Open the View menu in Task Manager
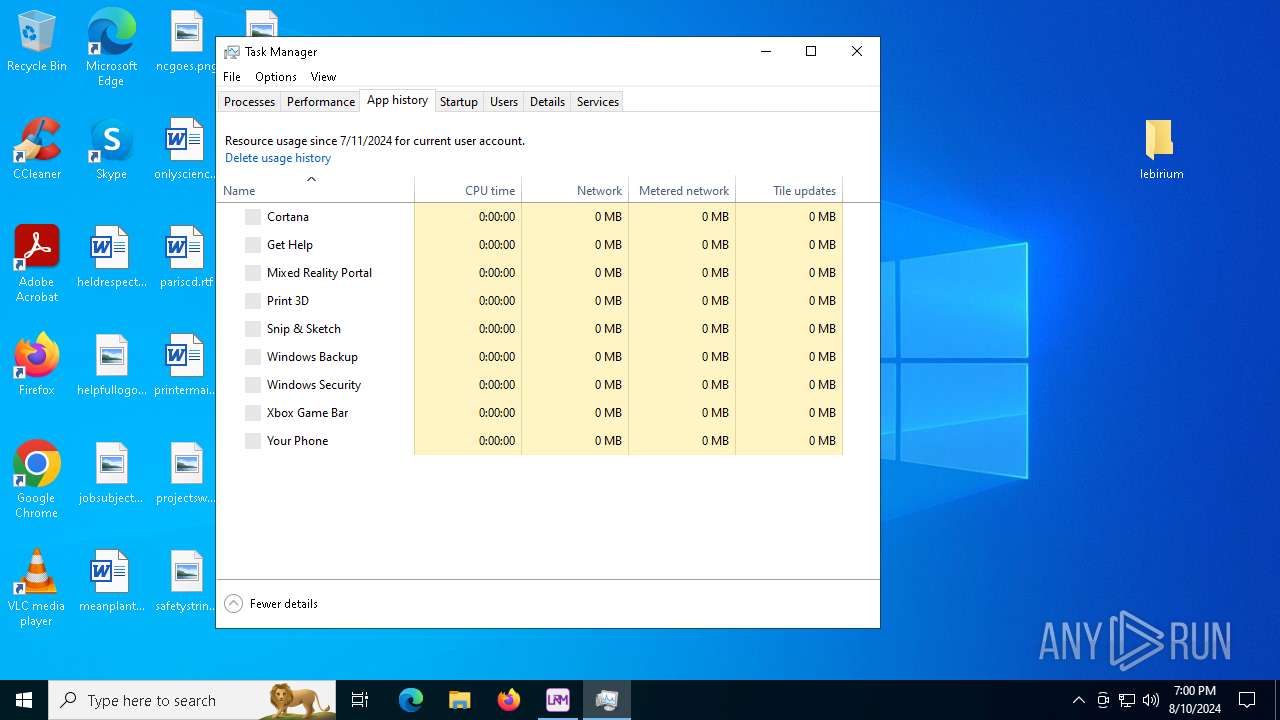This screenshot has width=1280, height=720. (323, 77)
